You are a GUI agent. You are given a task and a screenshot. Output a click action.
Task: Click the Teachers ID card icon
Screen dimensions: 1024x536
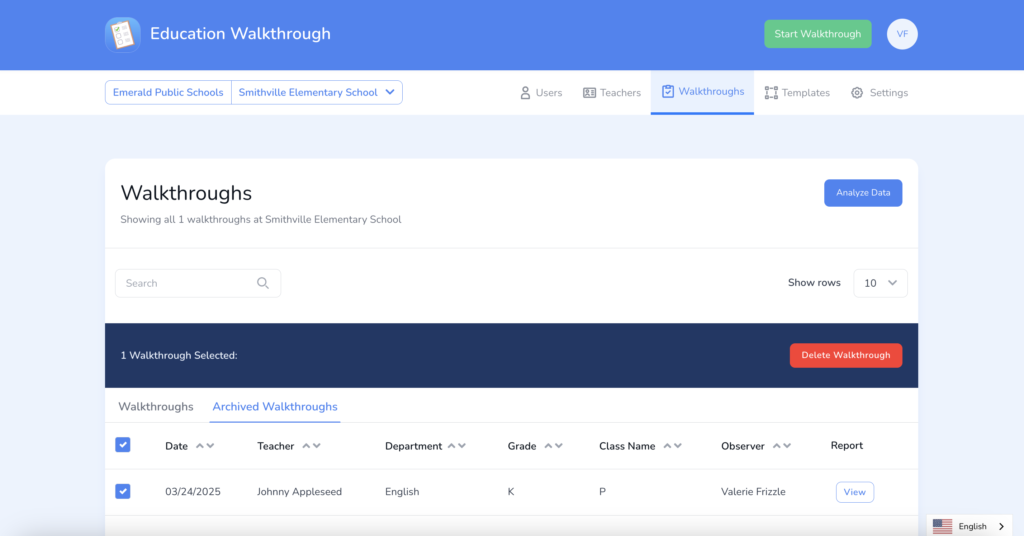(x=589, y=93)
